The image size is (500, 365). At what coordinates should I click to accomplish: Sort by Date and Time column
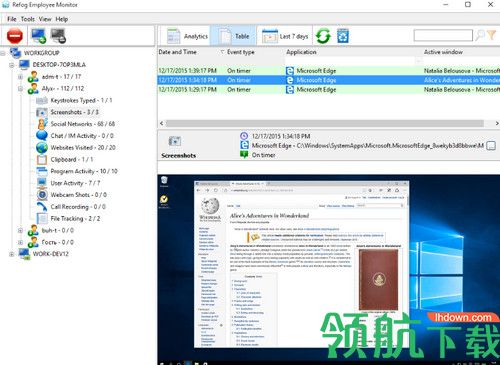(x=177, y=52)
